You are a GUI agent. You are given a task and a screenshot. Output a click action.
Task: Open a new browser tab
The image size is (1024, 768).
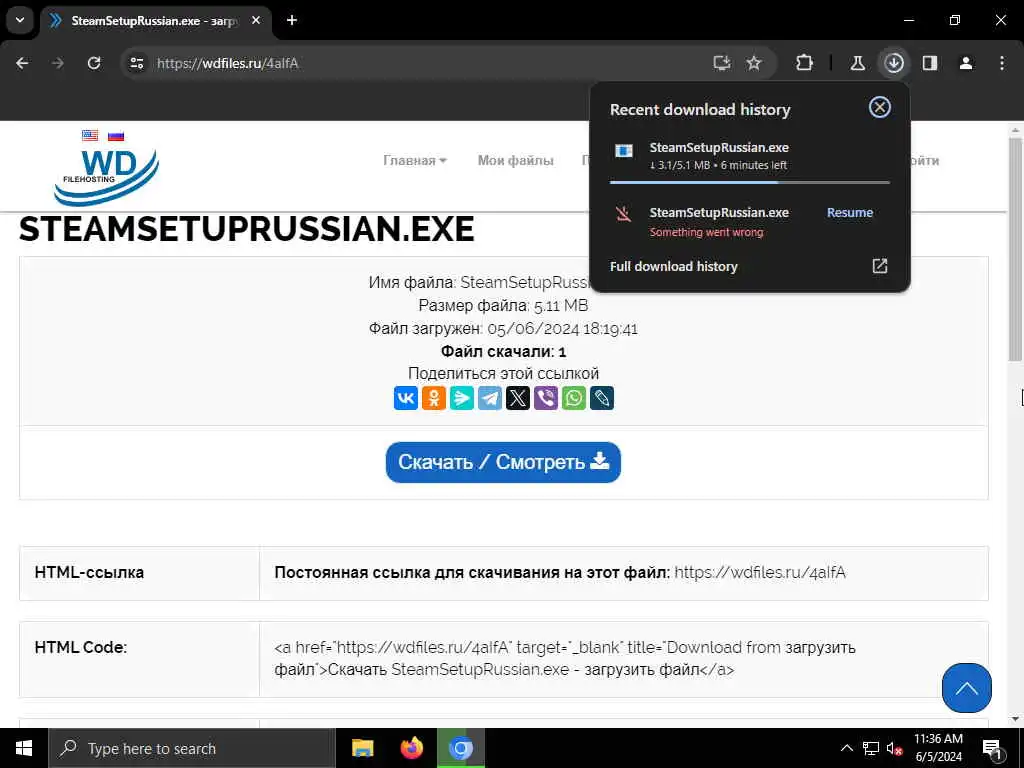click(292, 20)
